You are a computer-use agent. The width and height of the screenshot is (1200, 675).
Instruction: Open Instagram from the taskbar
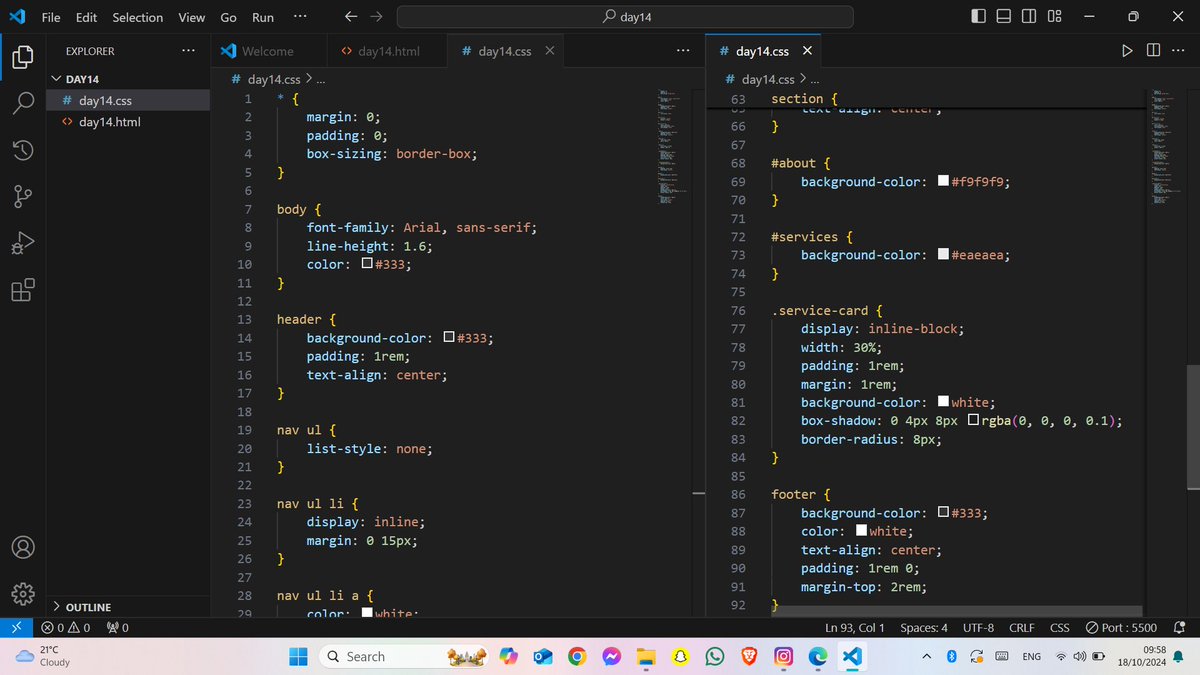(783, 656)
